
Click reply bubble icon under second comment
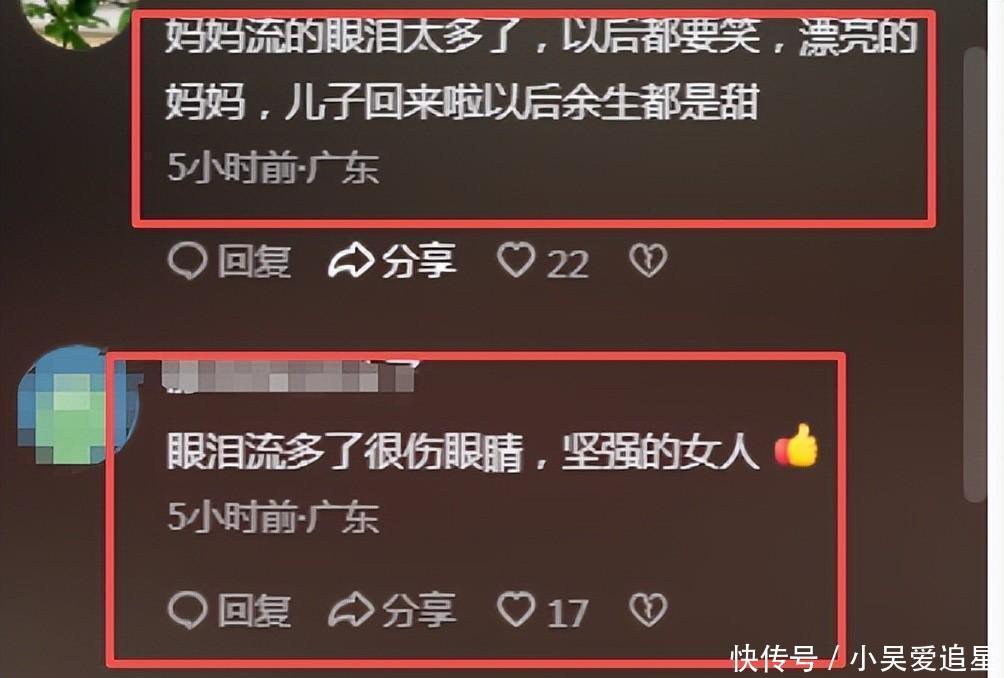tap(188, 610)
